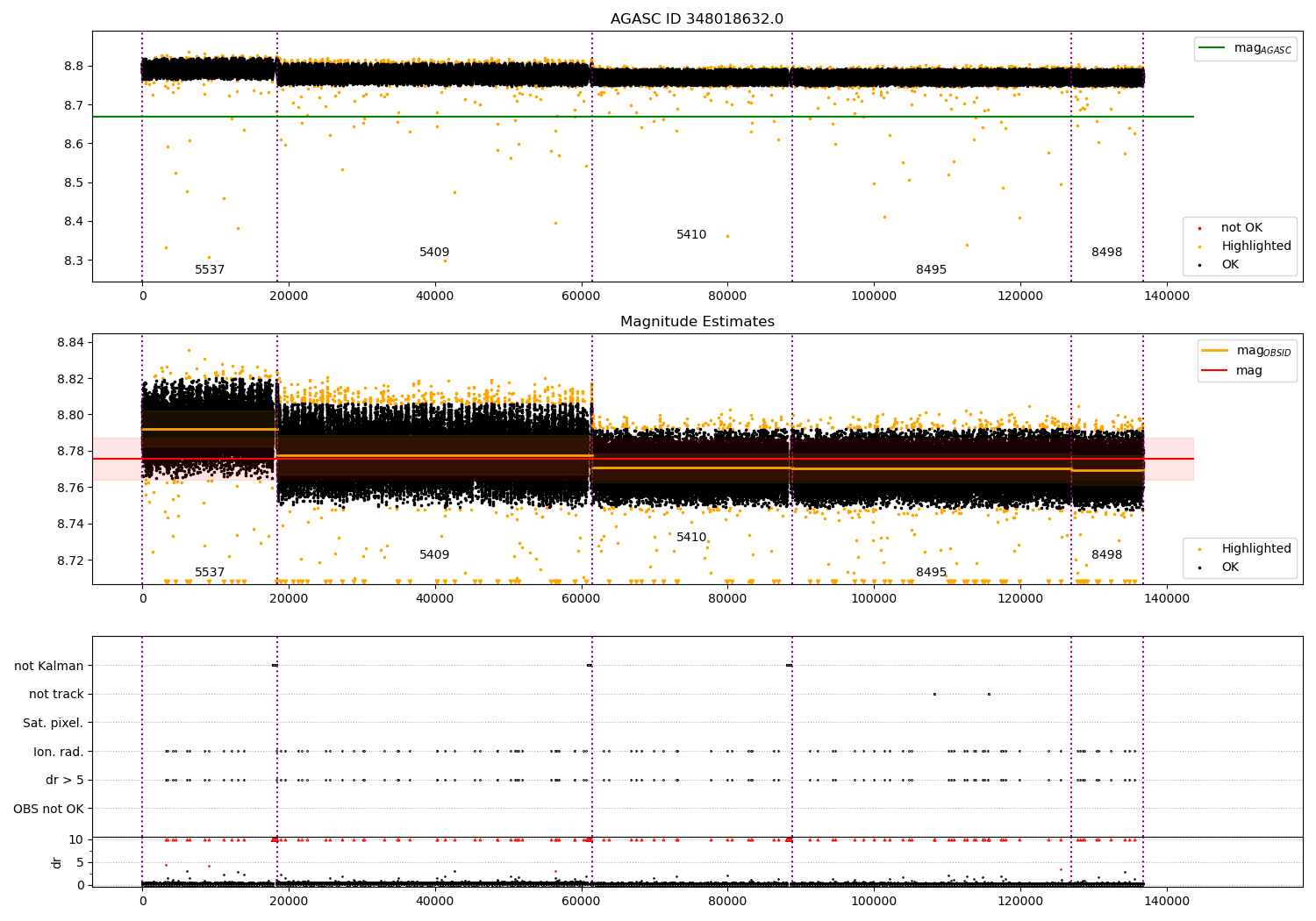
Task: Click the '5' tick on the dr axis
Action: click(80, 862)
